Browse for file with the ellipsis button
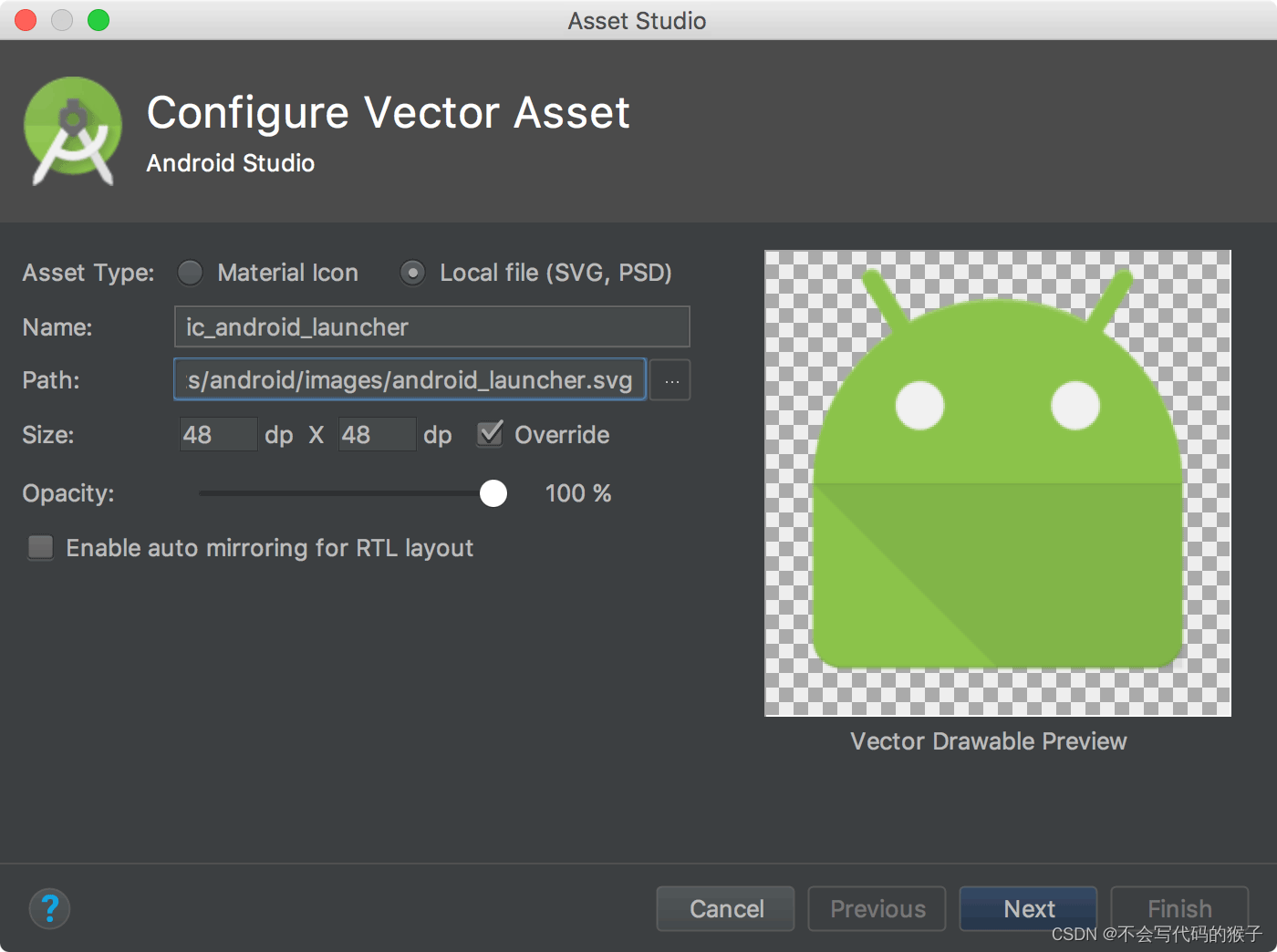Viewport: 1277px width, 952px height. (x=671, y=380)
